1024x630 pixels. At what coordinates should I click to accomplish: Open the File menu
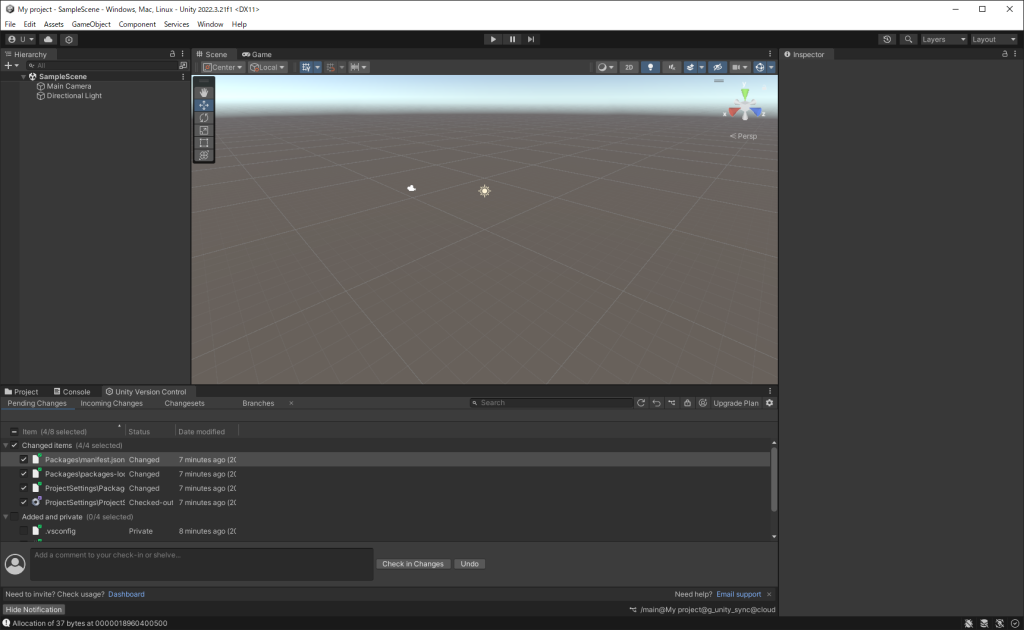tap(10, 24)
